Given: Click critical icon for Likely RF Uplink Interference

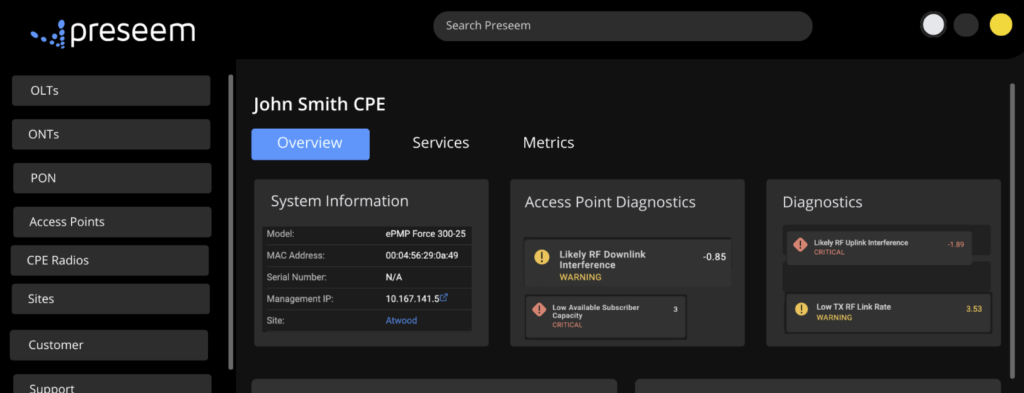Looking at the screenshot, I should click(x=800, y=244).
